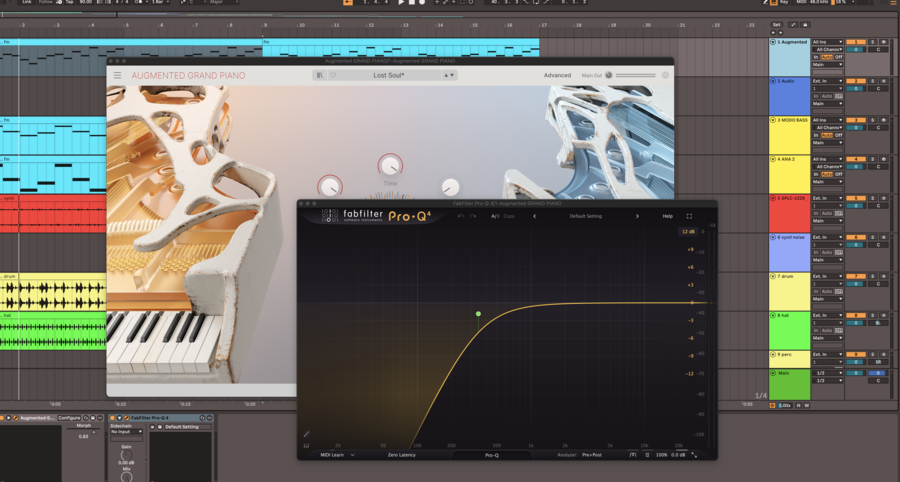Image resolution: width=900 pixels, height=482 pixels.
Task: Click the Pro-Q Copy button
Action: tap(509, 216)
